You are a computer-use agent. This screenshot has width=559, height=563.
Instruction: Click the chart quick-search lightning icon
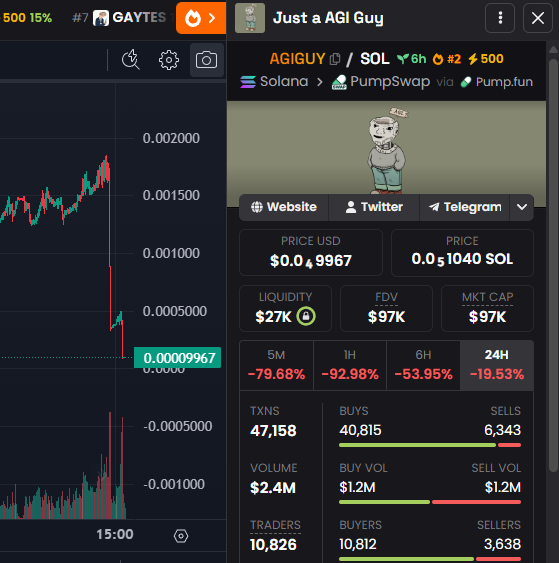coord(131,59)
